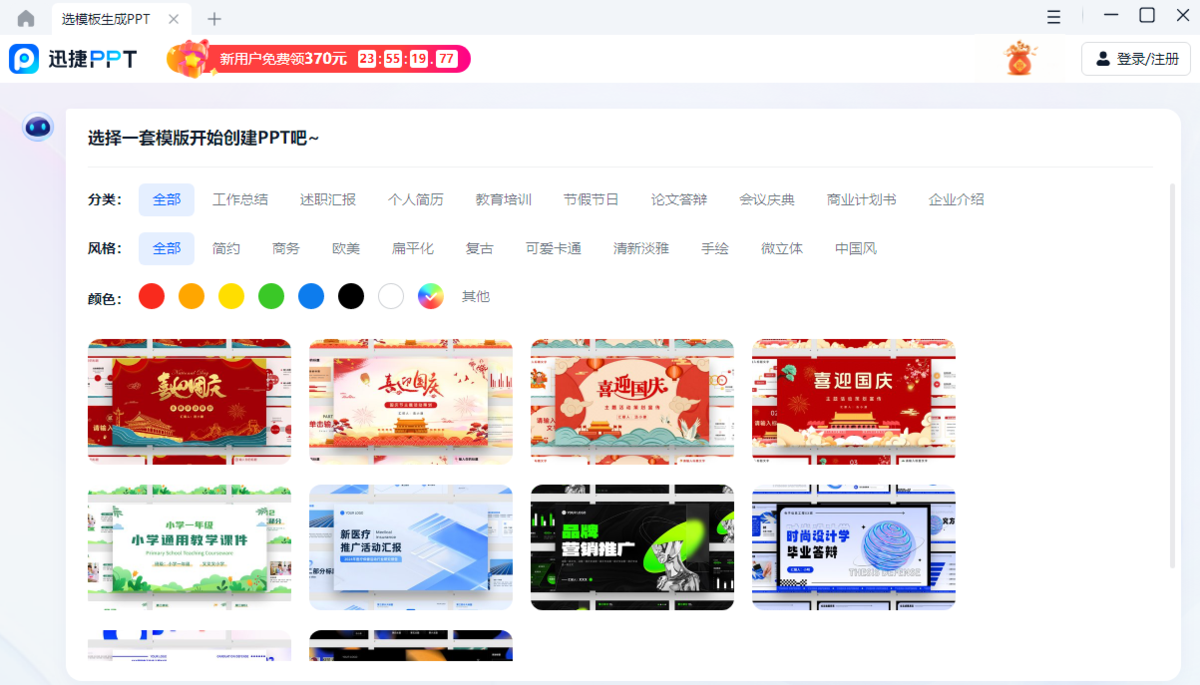Filter by category 个人简历

coord(416,199)
